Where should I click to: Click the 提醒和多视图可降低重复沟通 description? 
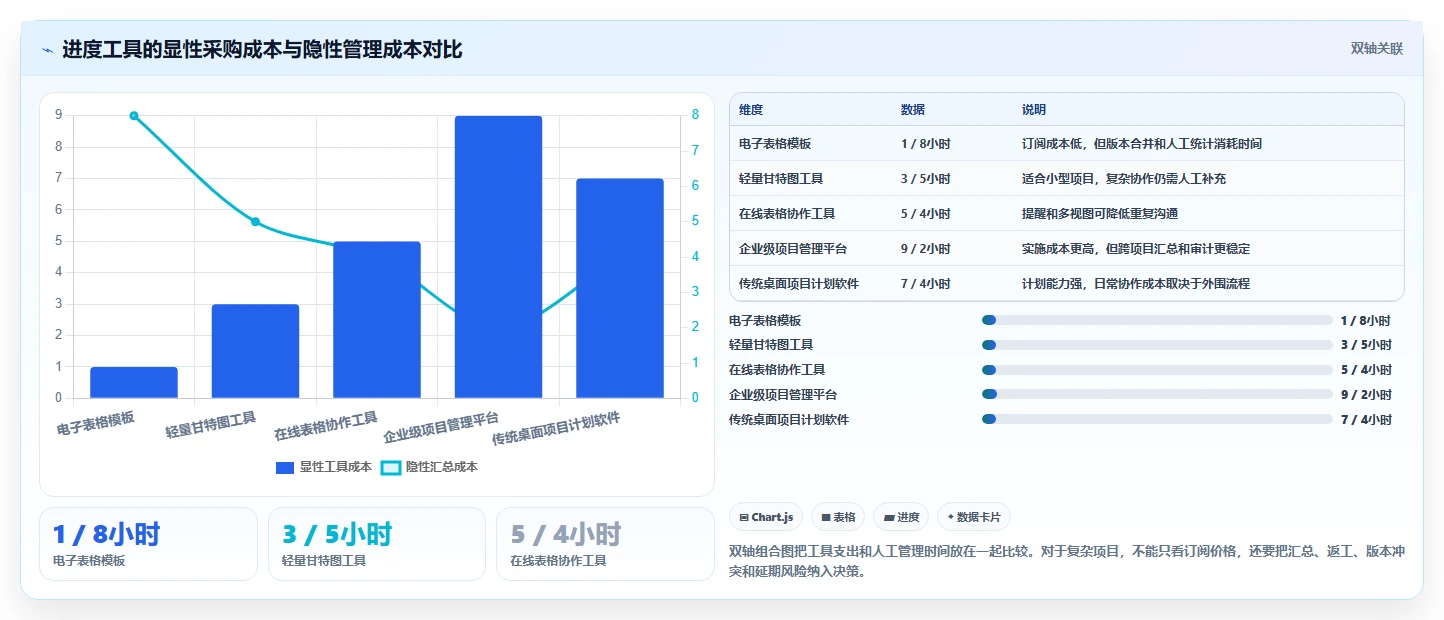tap(1099, 214)
